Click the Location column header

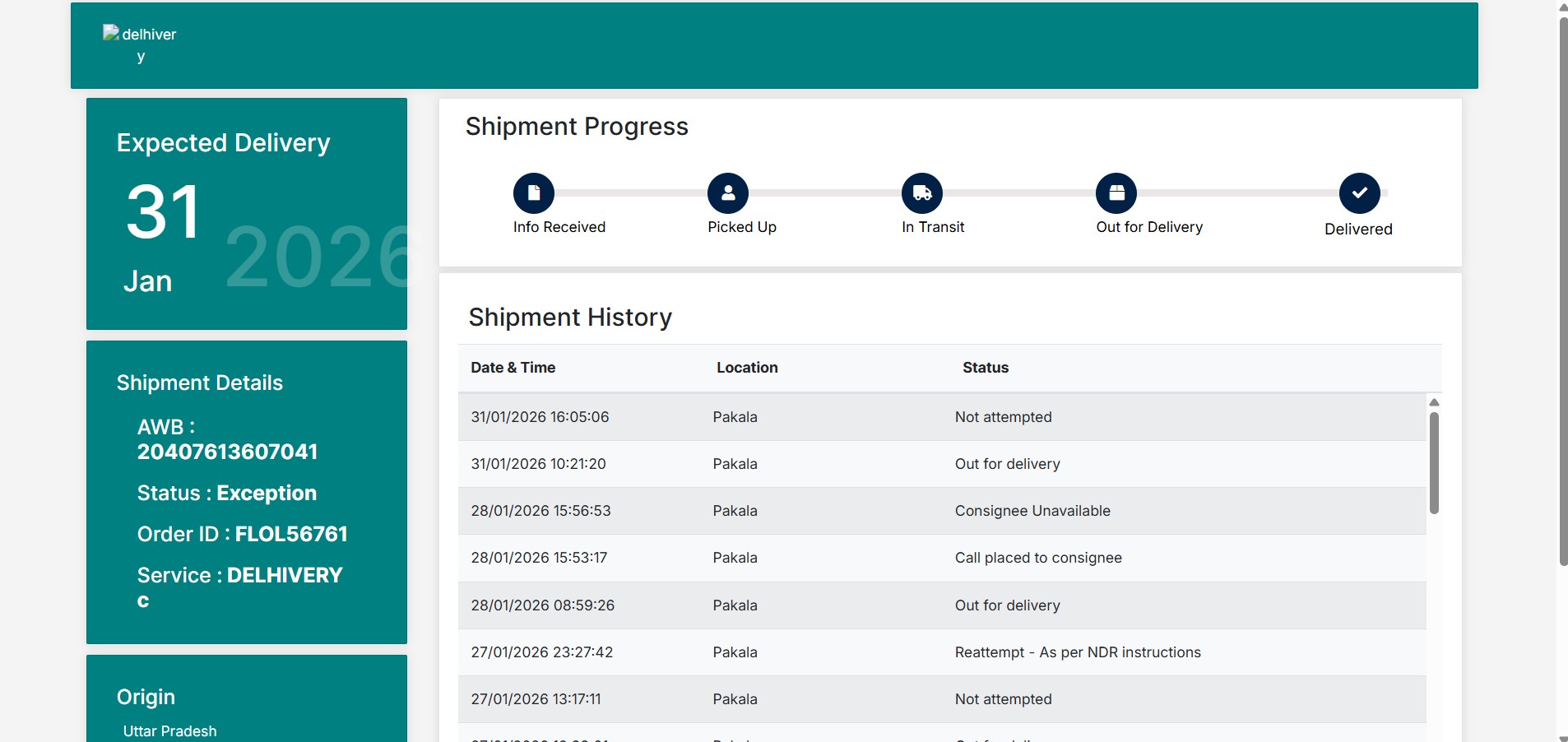click(x=747, y=368)
